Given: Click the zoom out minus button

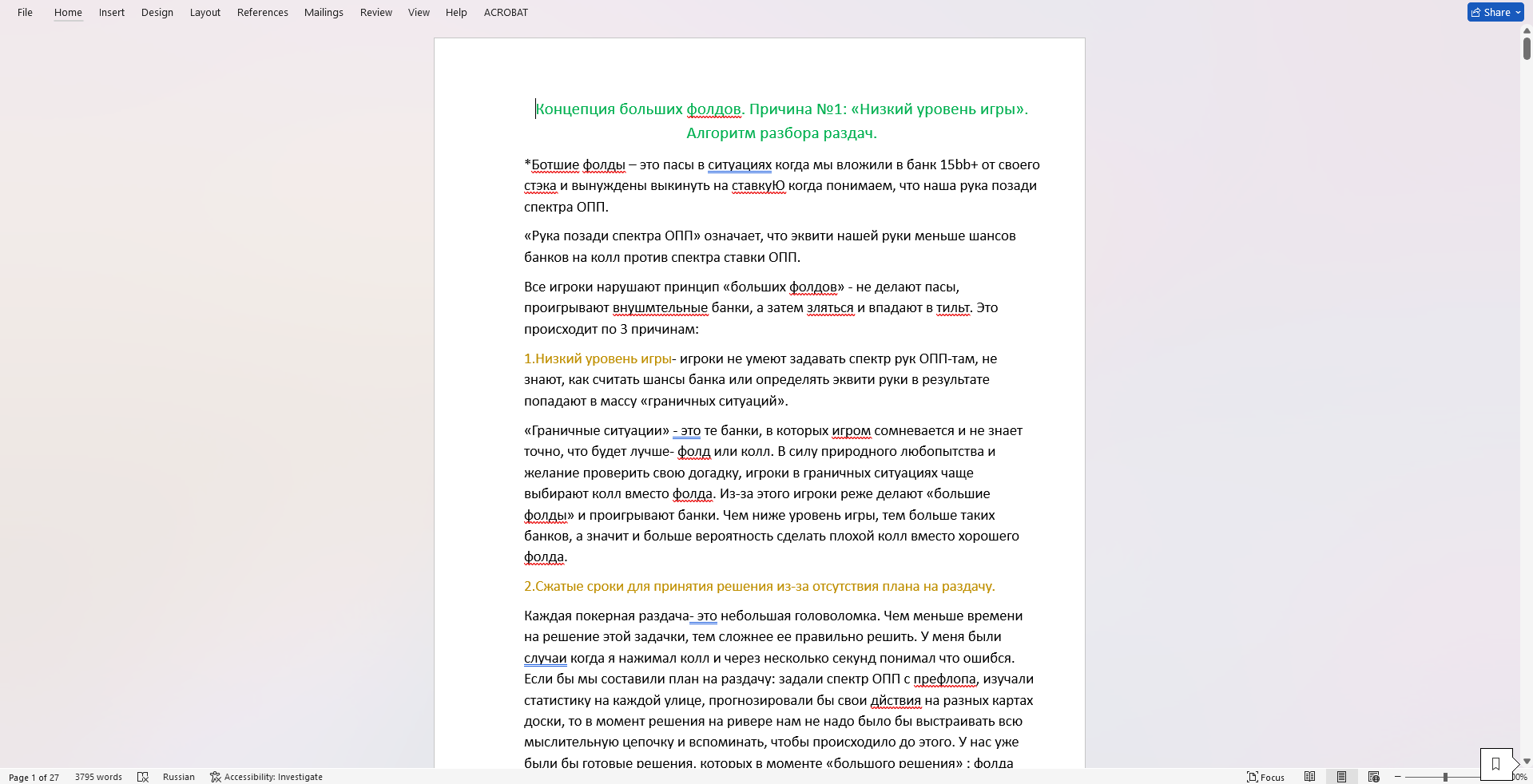Looking at the screenshot, I should [1398, 777].
